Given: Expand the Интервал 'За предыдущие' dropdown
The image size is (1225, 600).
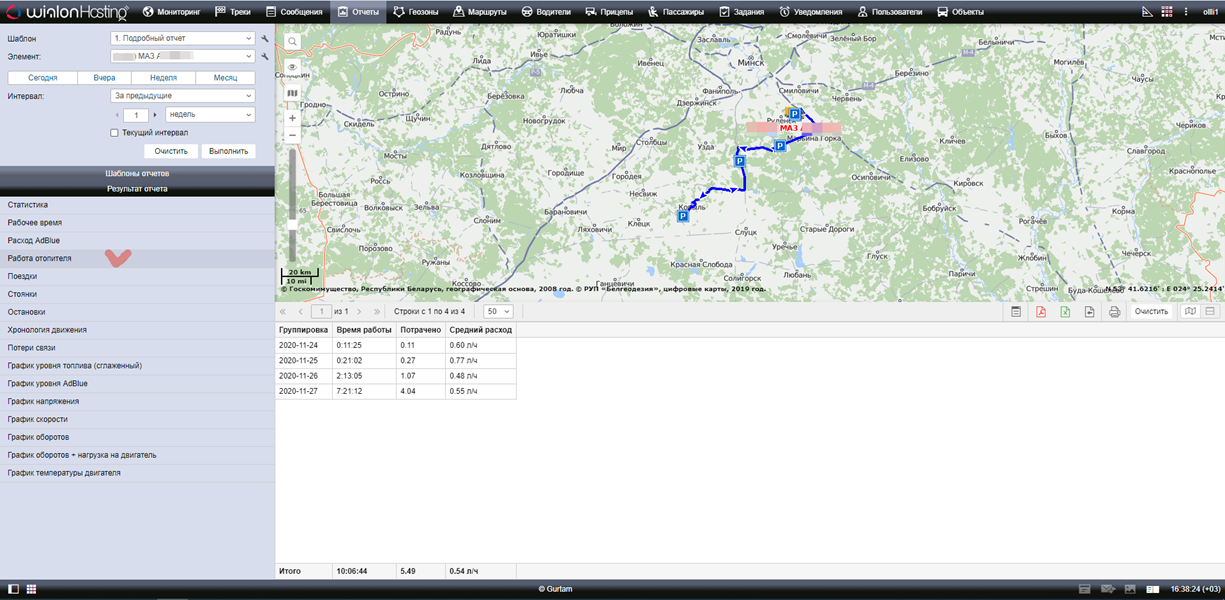Looking at the screenshot, I should [183, 96].
